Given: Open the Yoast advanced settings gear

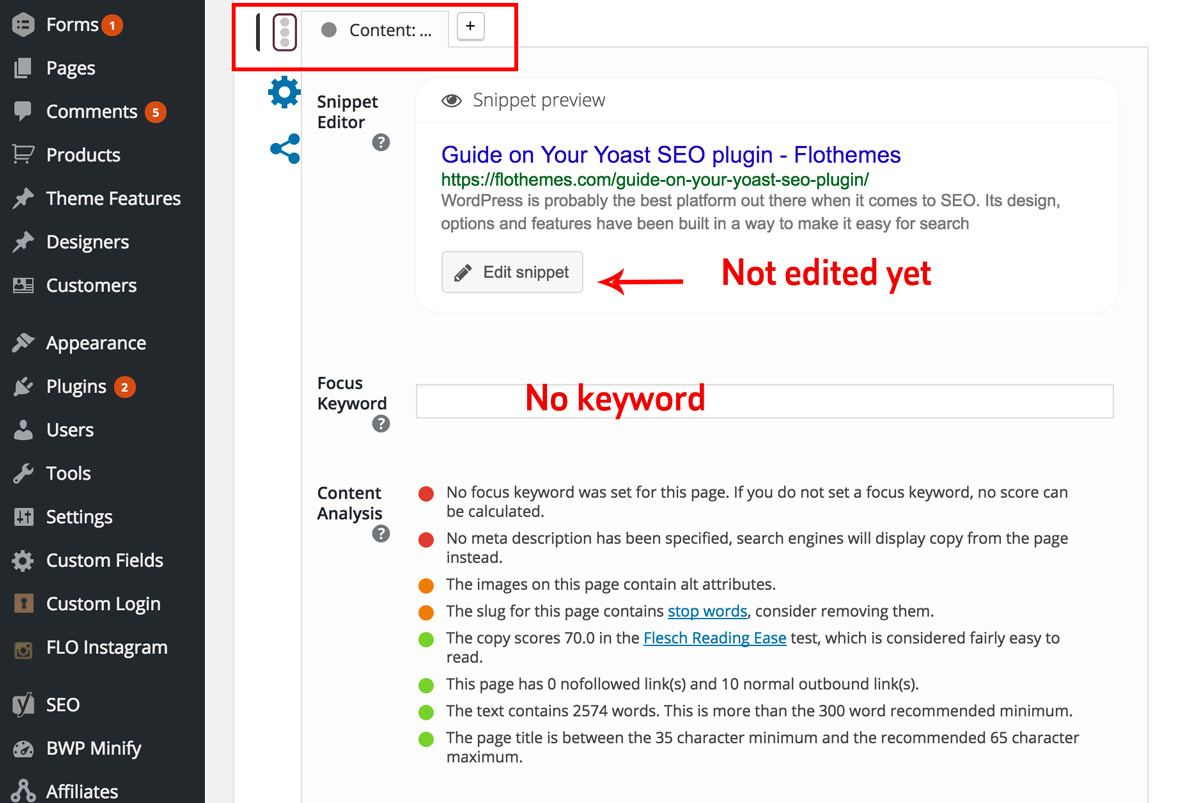Looking at the screenshot, I should click(x=284, y=92).
